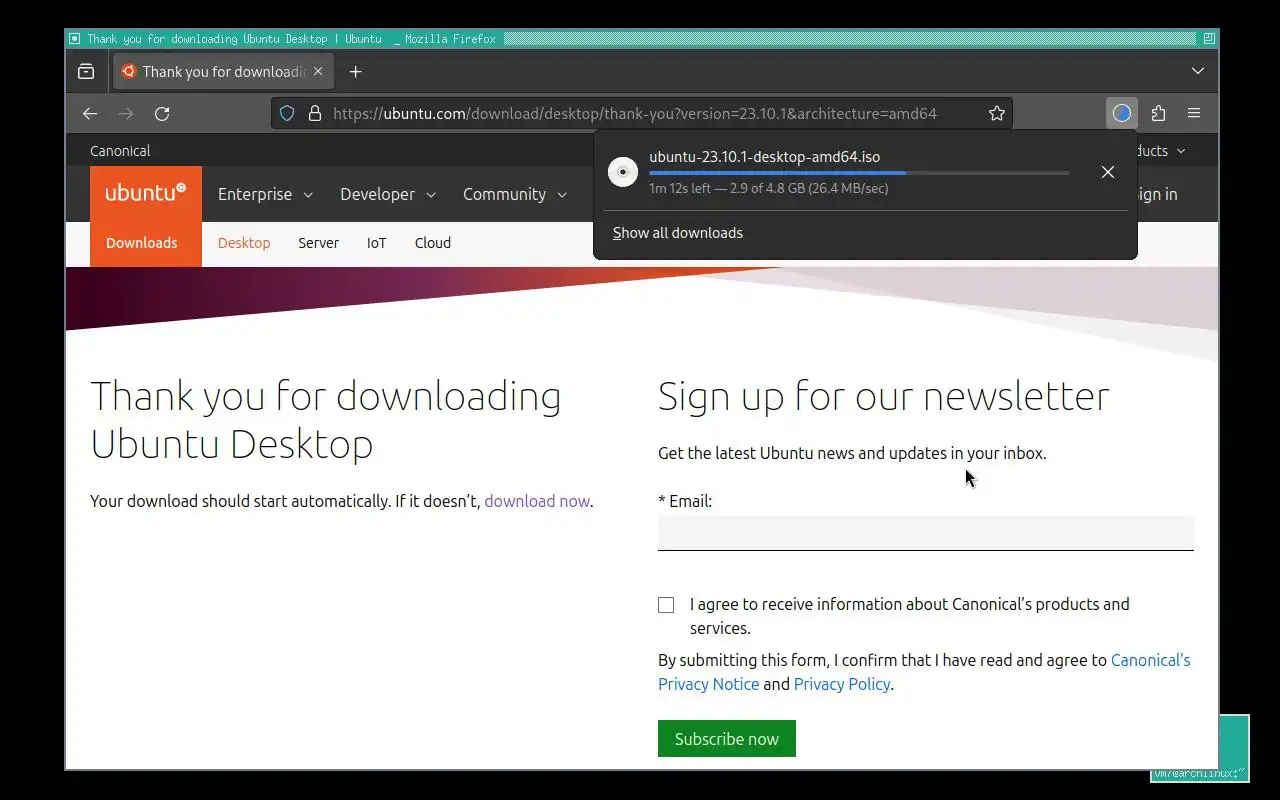Click the Subscribe now button
This screenshot has width=1280, height=800.
click(x=727, y=739)
